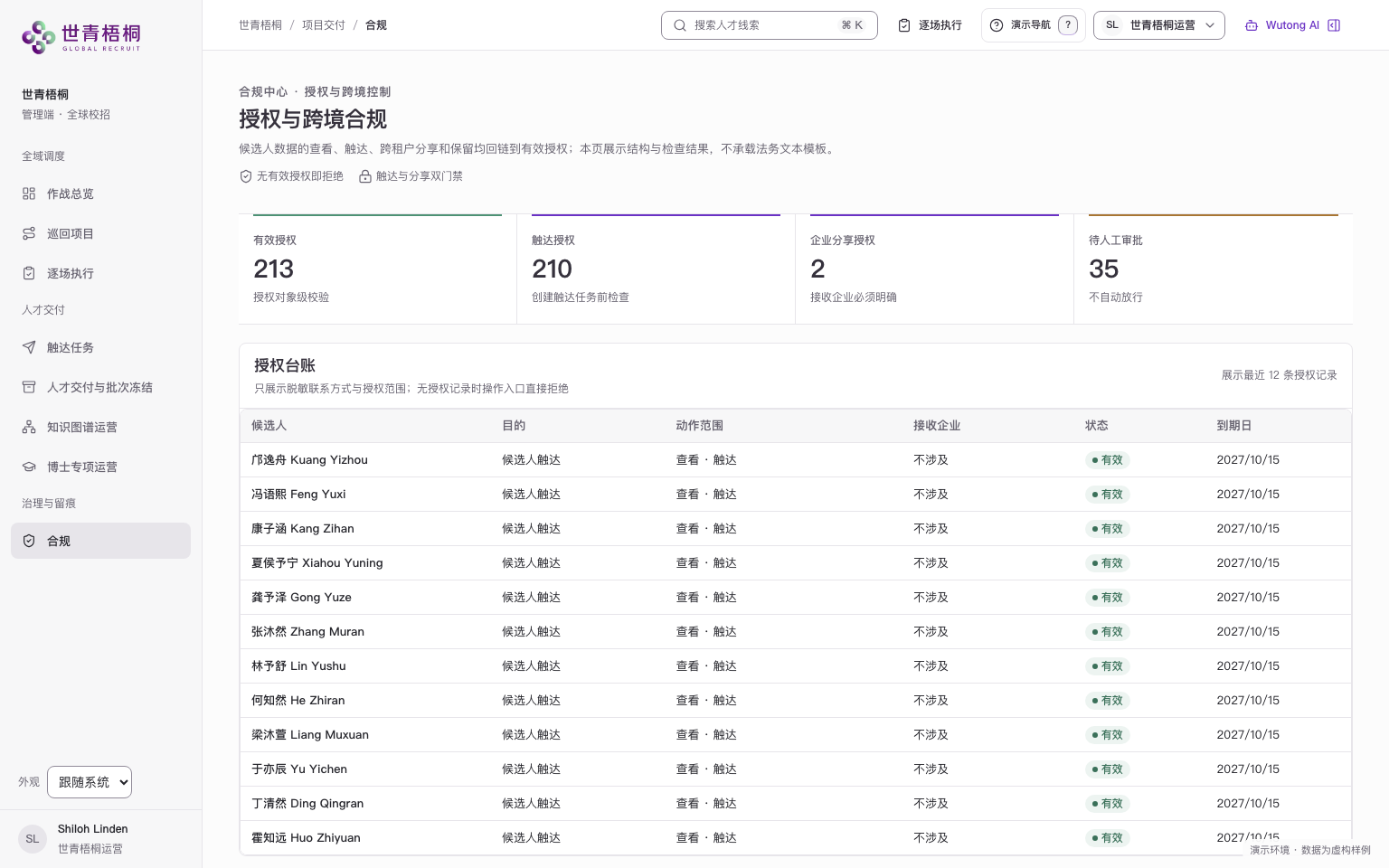The width and height of the screenshot is (1389, 868).
Task: Click the 世青梧桐 breadcrumb link
Action: click(260, 25)
